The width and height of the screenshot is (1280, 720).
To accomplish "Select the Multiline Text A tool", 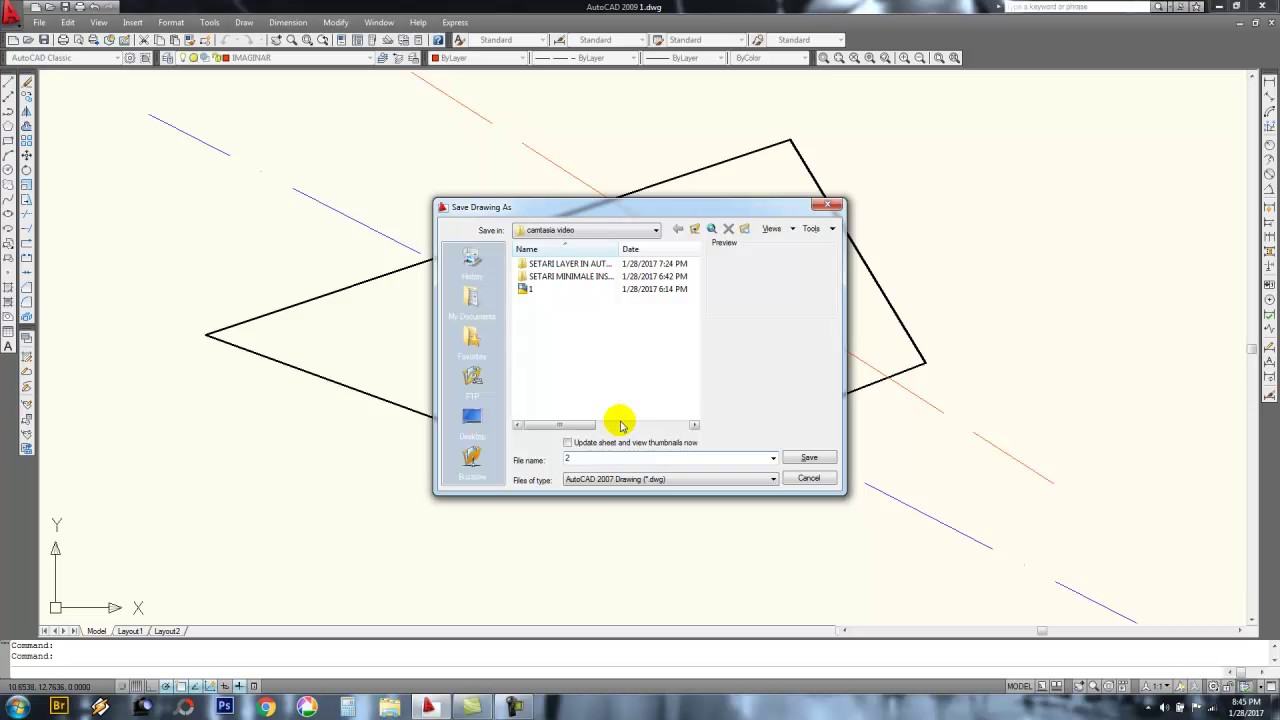I will coord(7,346).
